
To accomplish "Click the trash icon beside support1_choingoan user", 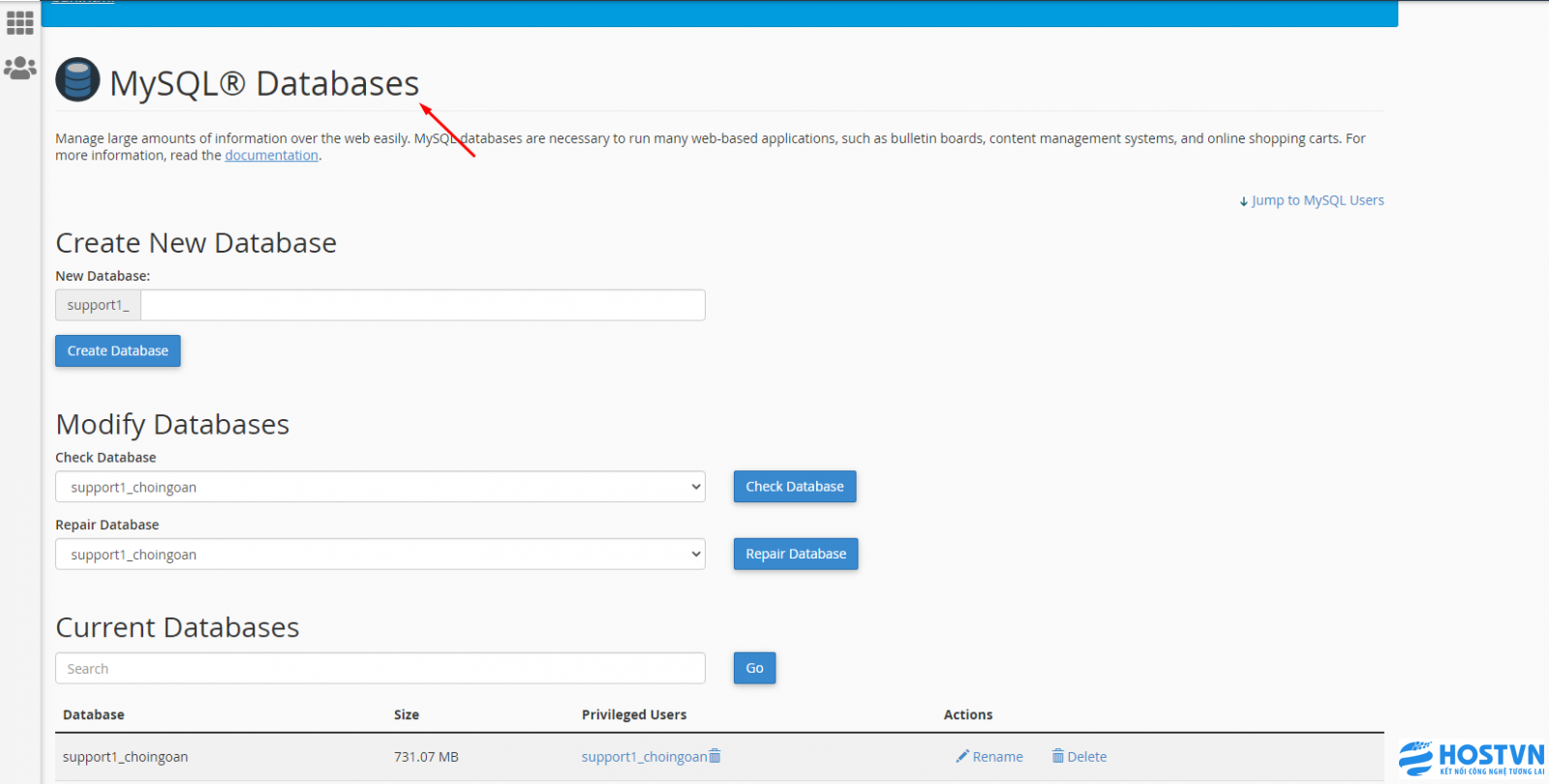I will (714, 756).
